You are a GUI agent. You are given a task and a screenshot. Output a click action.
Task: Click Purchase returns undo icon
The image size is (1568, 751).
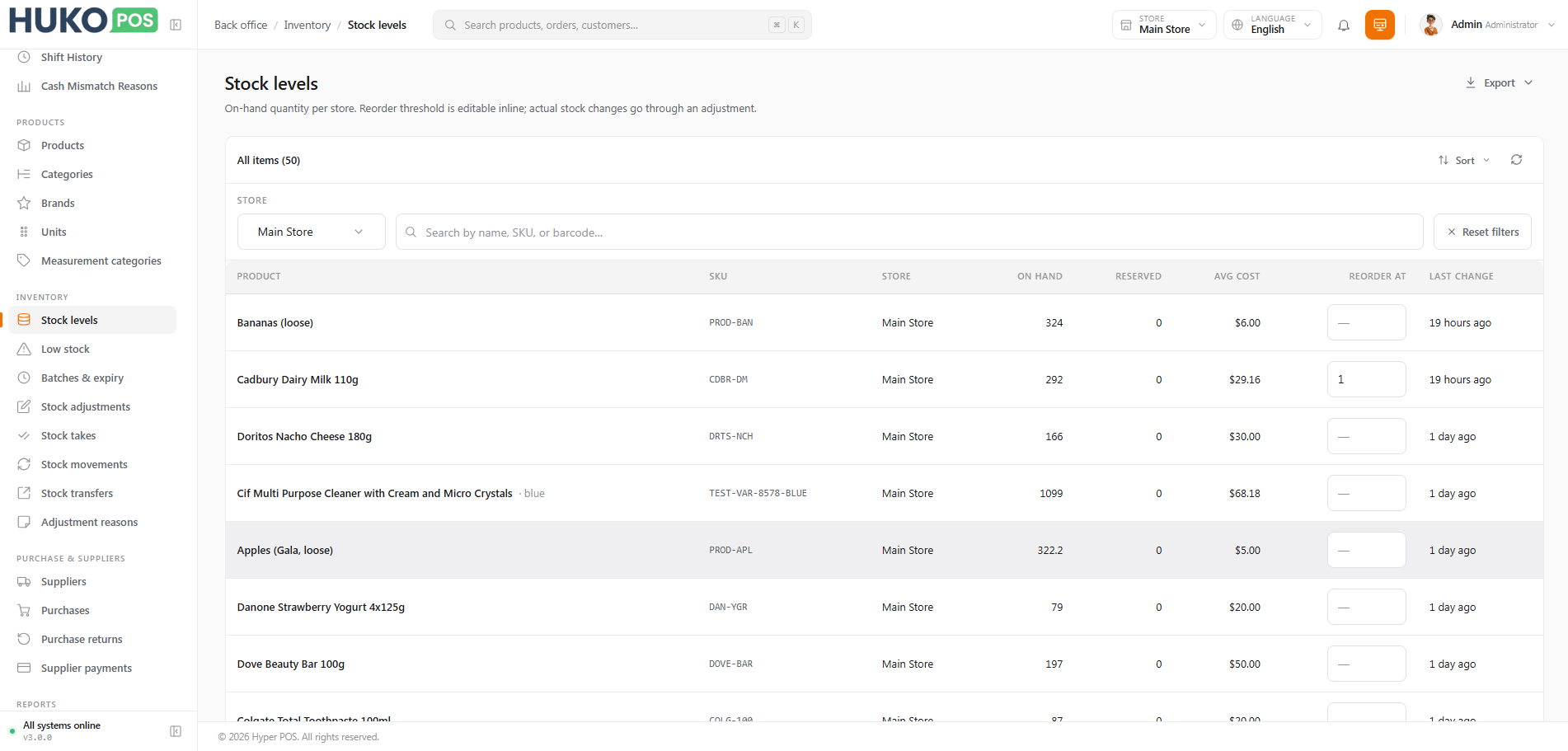[x=24, y=639]
